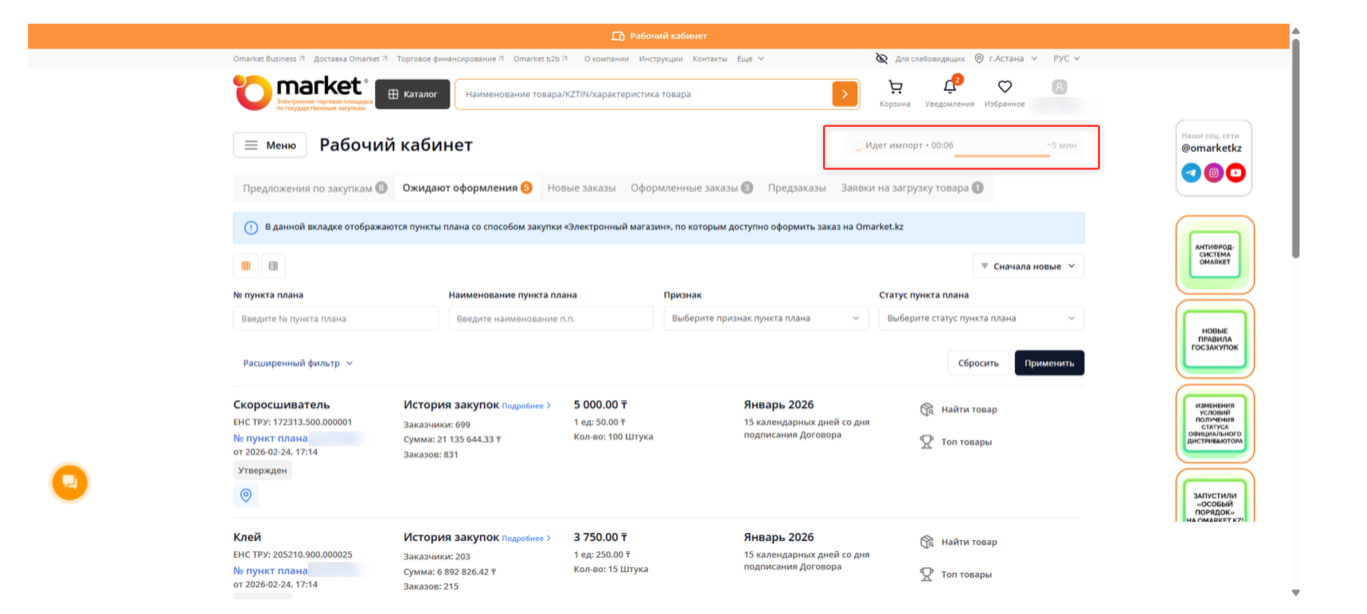Switch to Оформленные заказы tab
Viewport: 1367px width, 614px height.
pos(692,188)
